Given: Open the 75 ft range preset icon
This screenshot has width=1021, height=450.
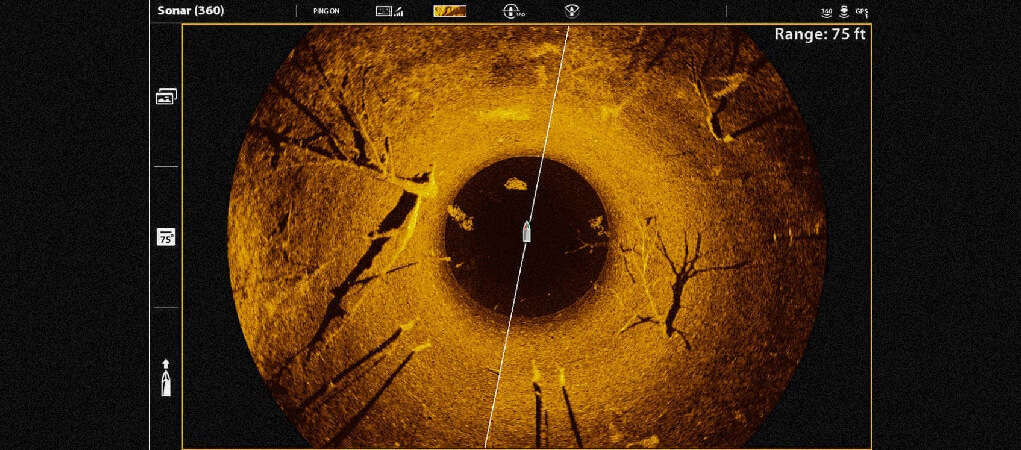Looking at the screenshot, I should [x=166, y=237].
